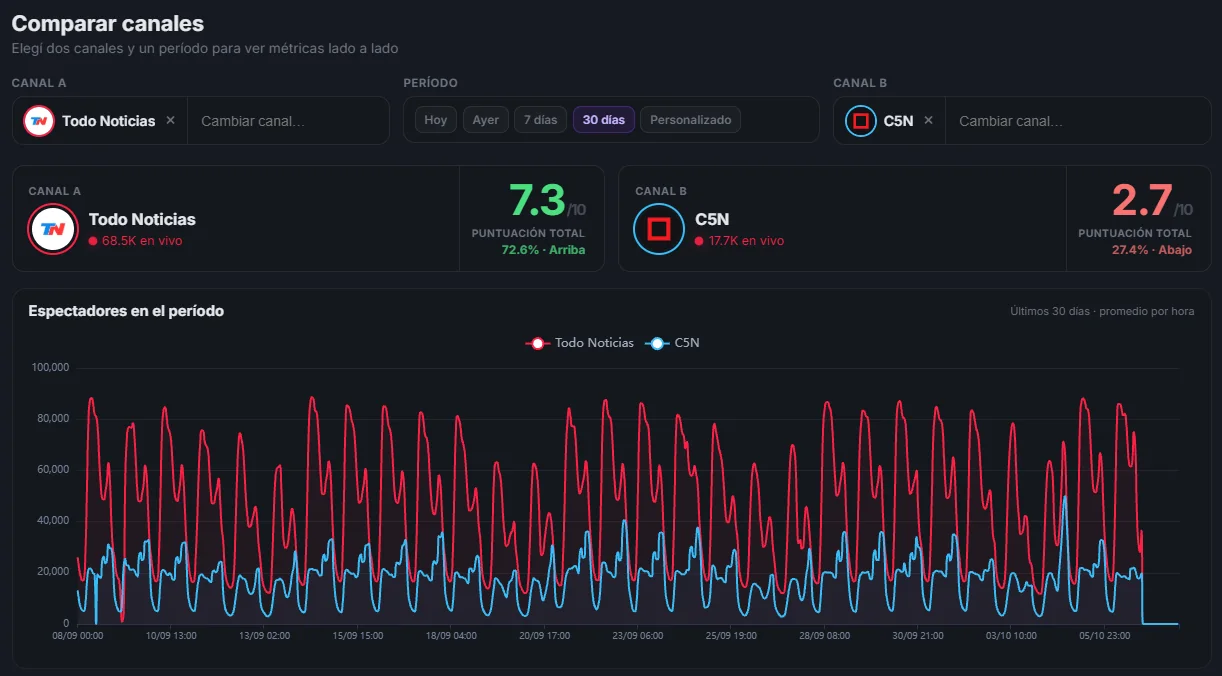Click the 72.6% · Arriba label
1222x676 pixels.
point(543,250)
